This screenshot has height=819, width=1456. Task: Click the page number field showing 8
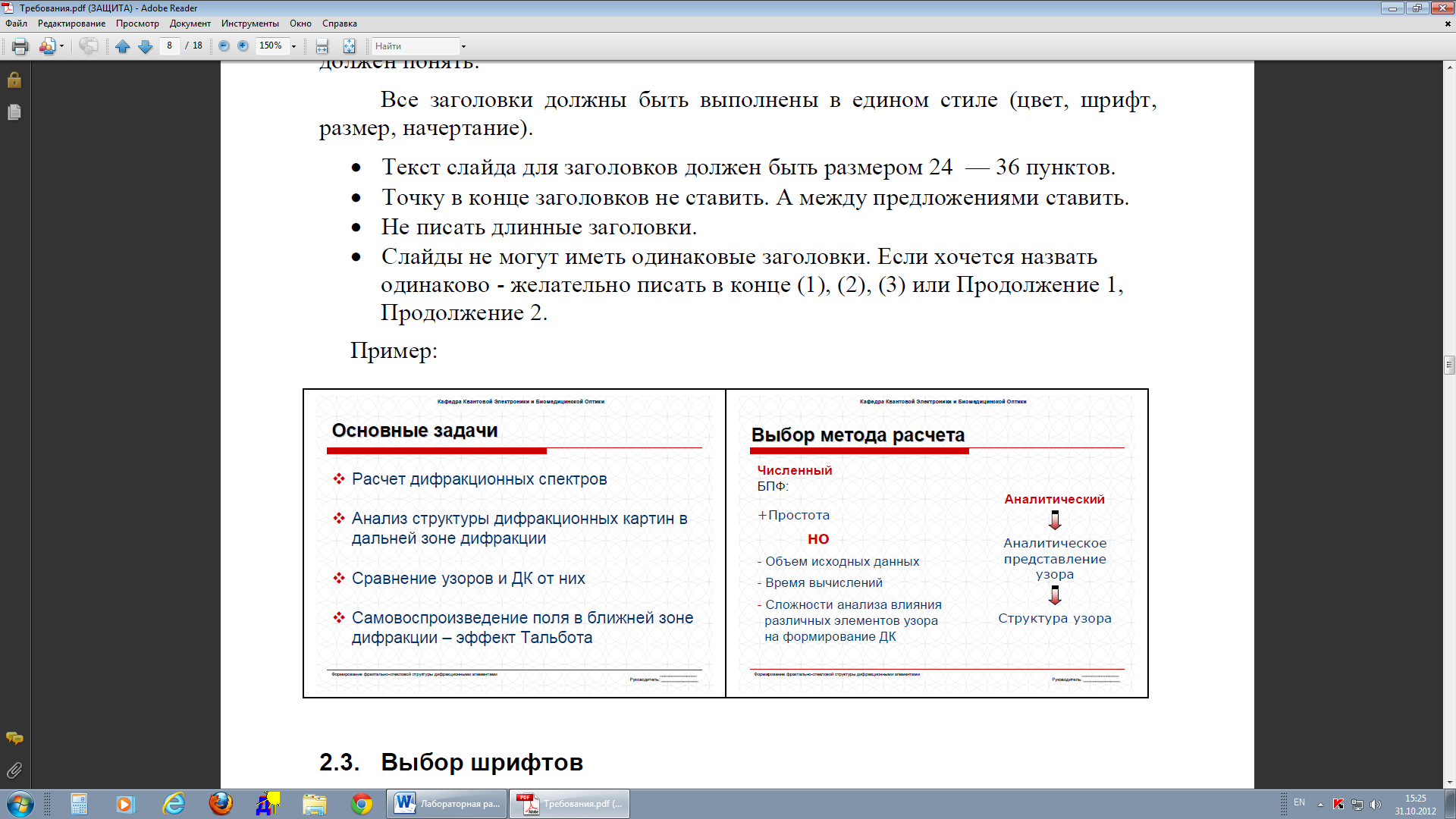(169, 45)
